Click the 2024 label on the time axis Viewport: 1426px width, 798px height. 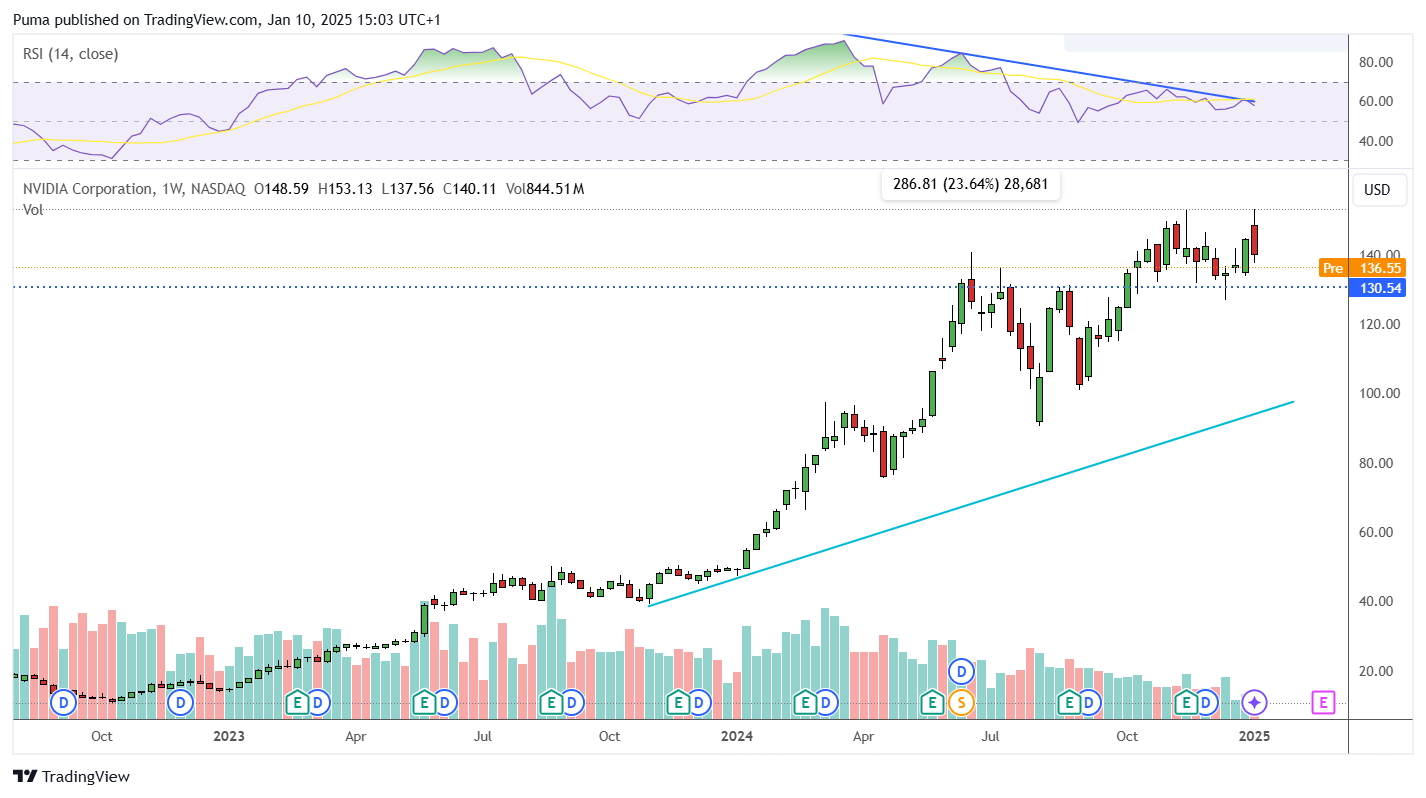point(737,736)
